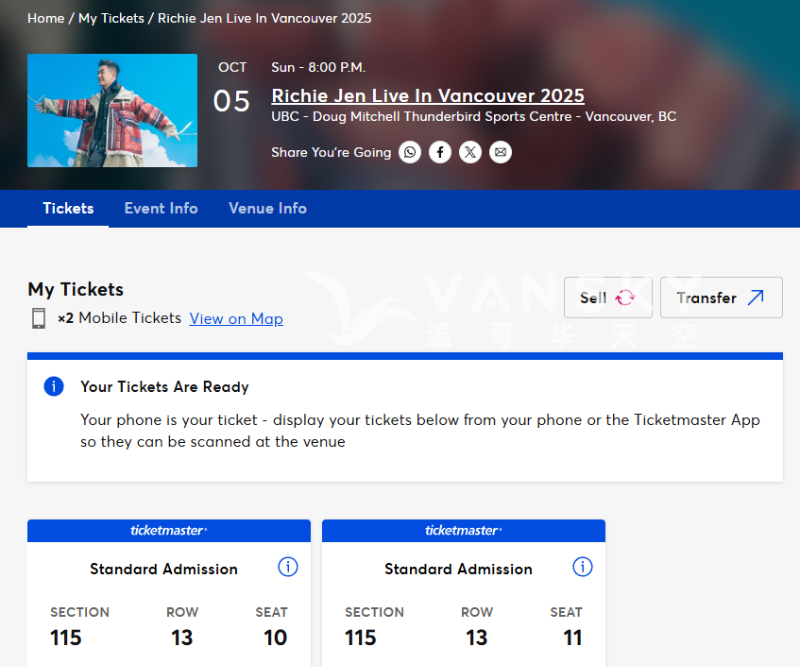Click the mobile phone tickets icon
This screenshot has height=667, width=800.
39,319
